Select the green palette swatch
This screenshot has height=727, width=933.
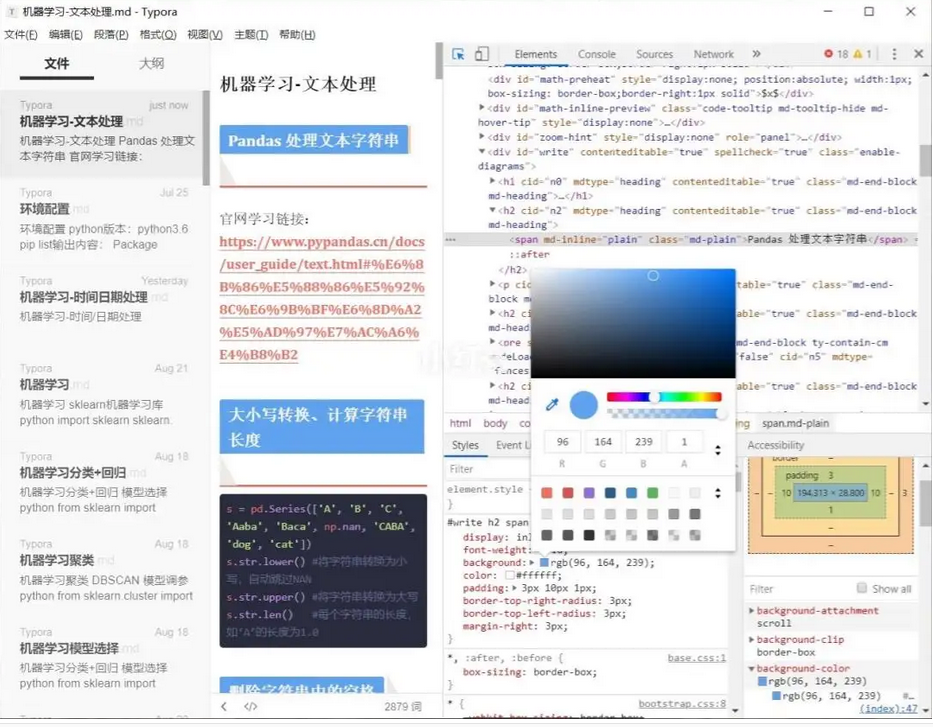(653, 493)
